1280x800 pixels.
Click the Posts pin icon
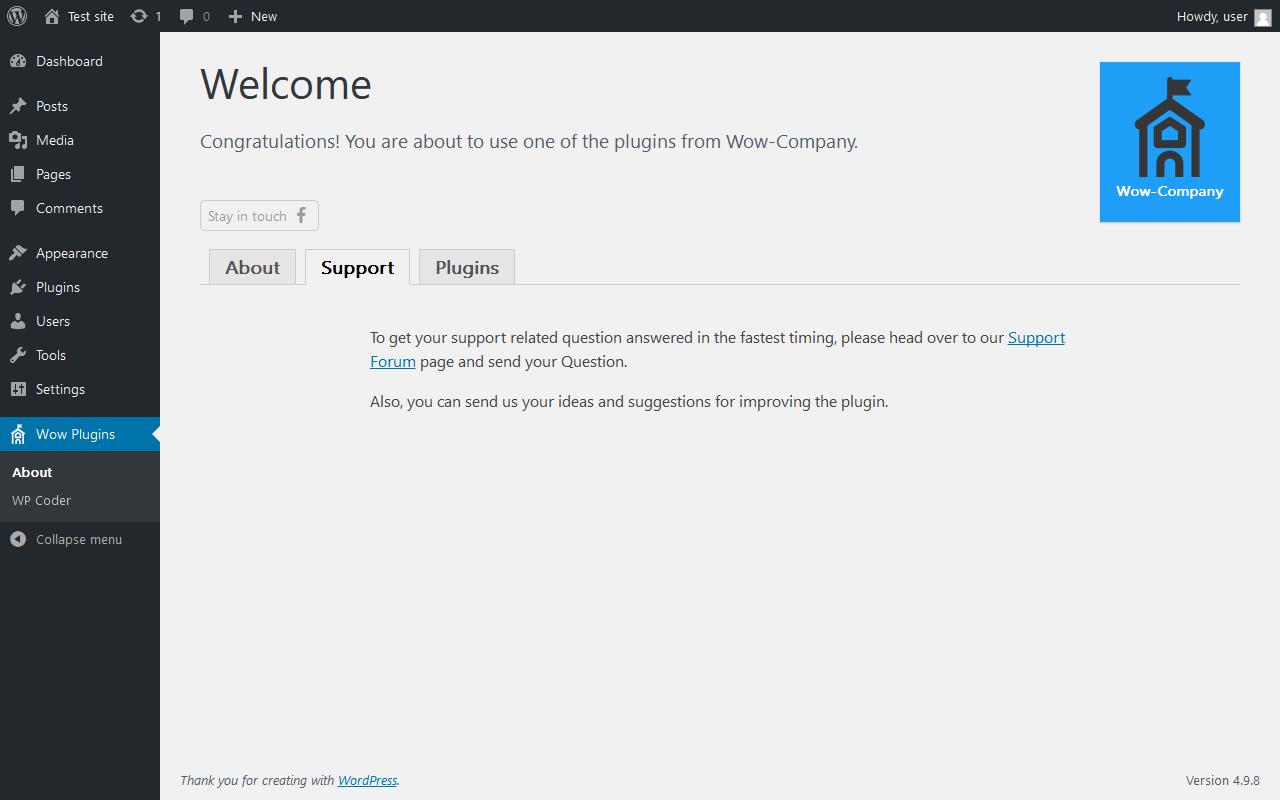pos(18,106)
